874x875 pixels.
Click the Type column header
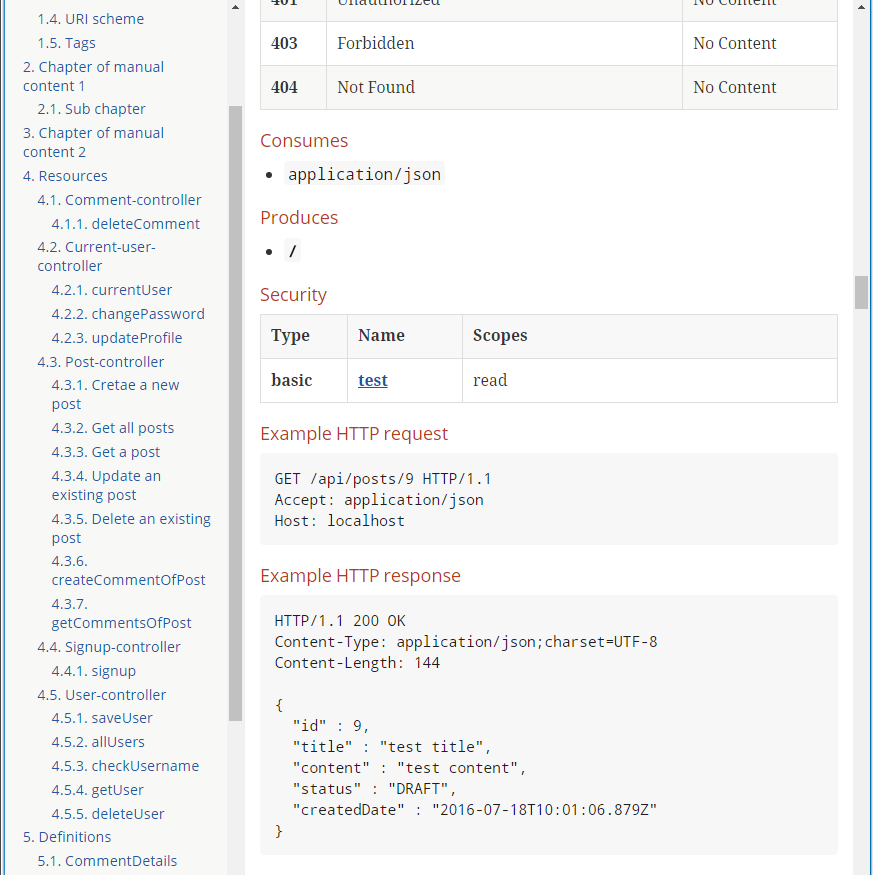304,336
